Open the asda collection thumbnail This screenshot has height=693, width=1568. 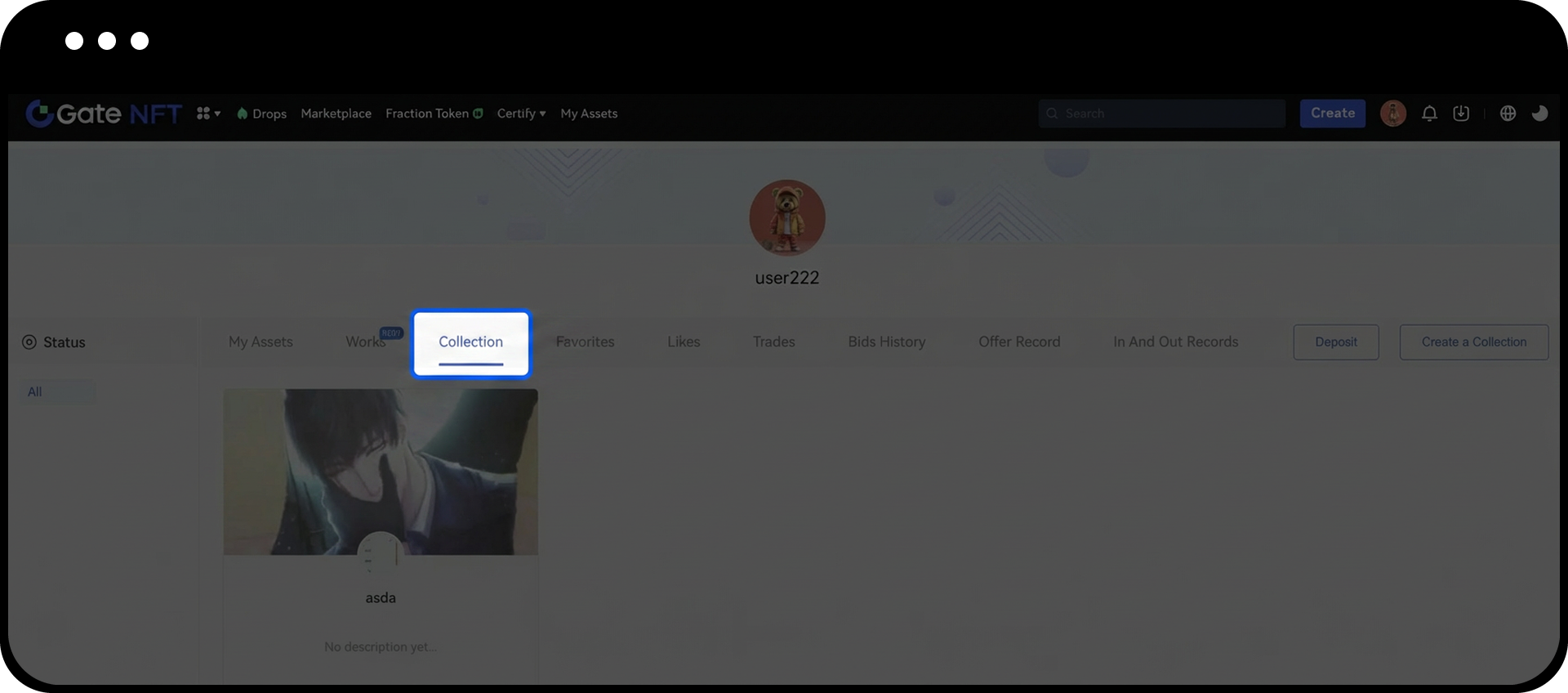(381, 472)
